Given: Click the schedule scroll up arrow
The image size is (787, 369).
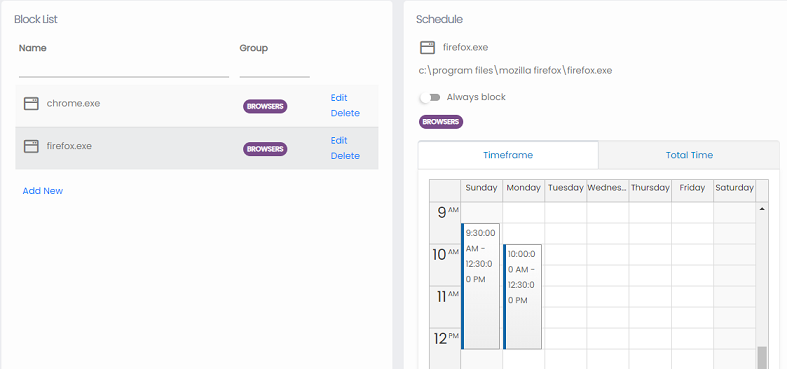Looking at the screenshot, I should 762,208.
